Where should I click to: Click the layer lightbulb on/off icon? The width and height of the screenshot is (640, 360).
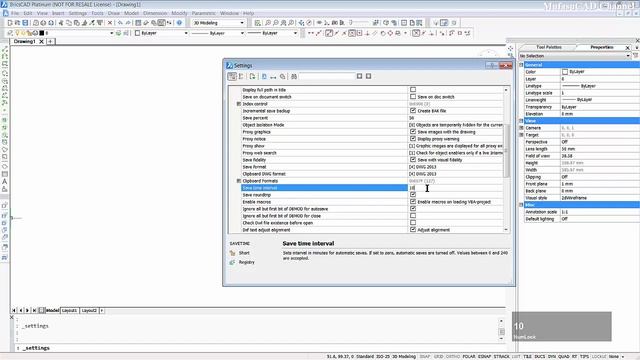click(x=18, y=33)
